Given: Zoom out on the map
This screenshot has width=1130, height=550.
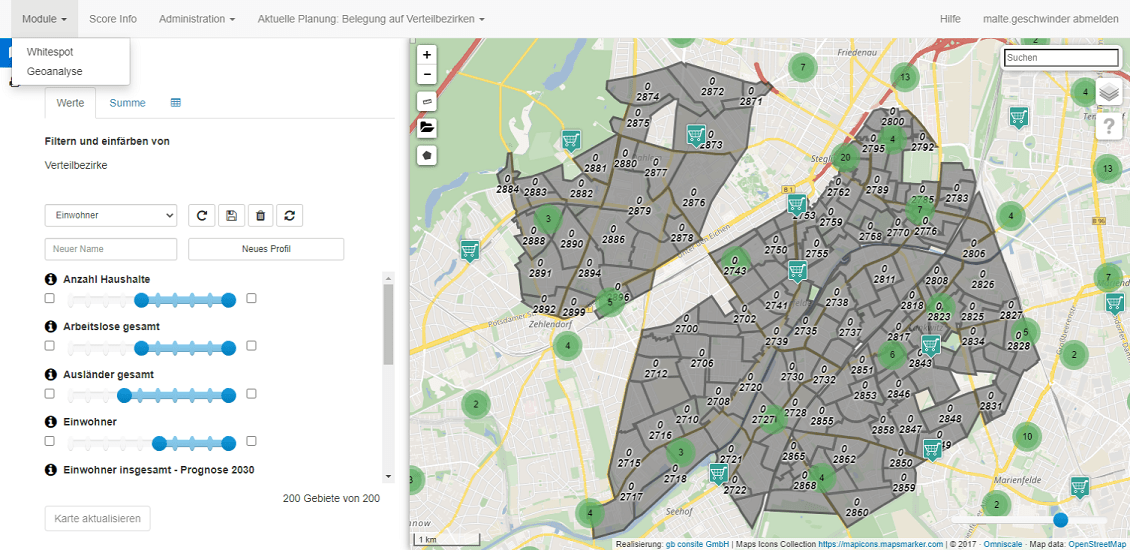Looking at the screenshot, I should coord(427,74).
